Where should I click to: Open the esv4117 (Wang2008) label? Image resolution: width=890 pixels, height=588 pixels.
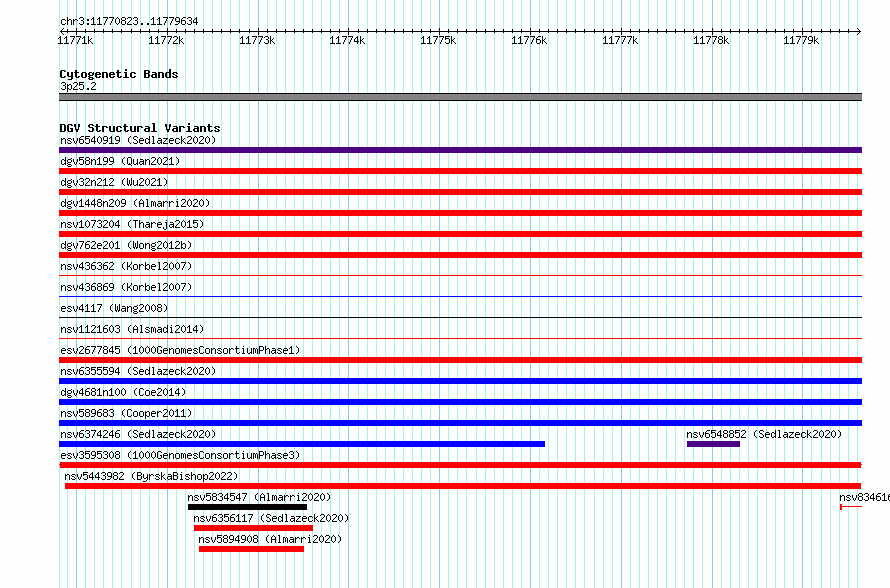(114, 308)
